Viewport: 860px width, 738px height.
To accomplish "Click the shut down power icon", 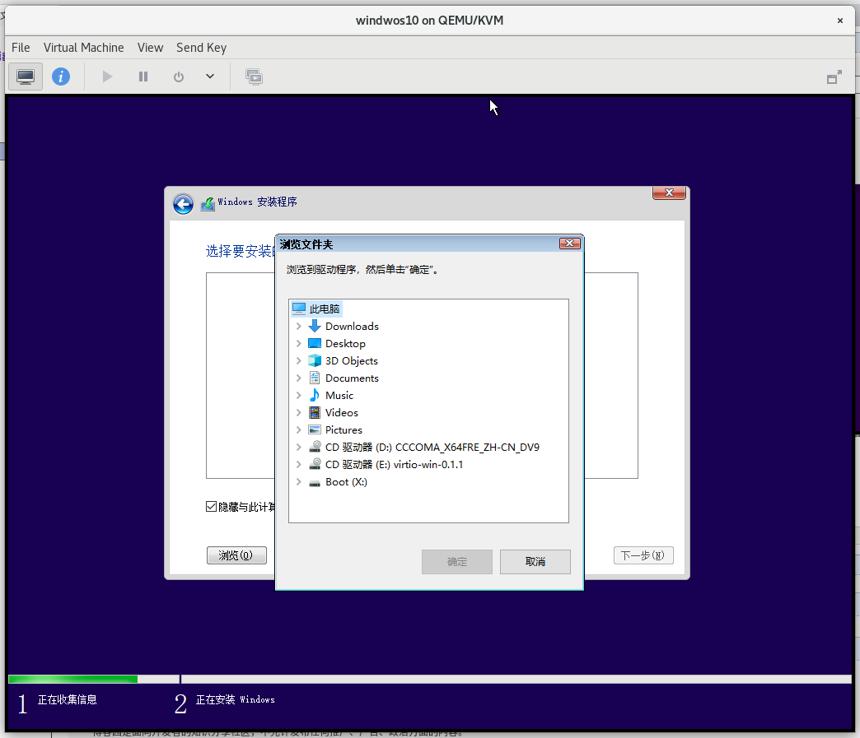I will pos(179,77).
